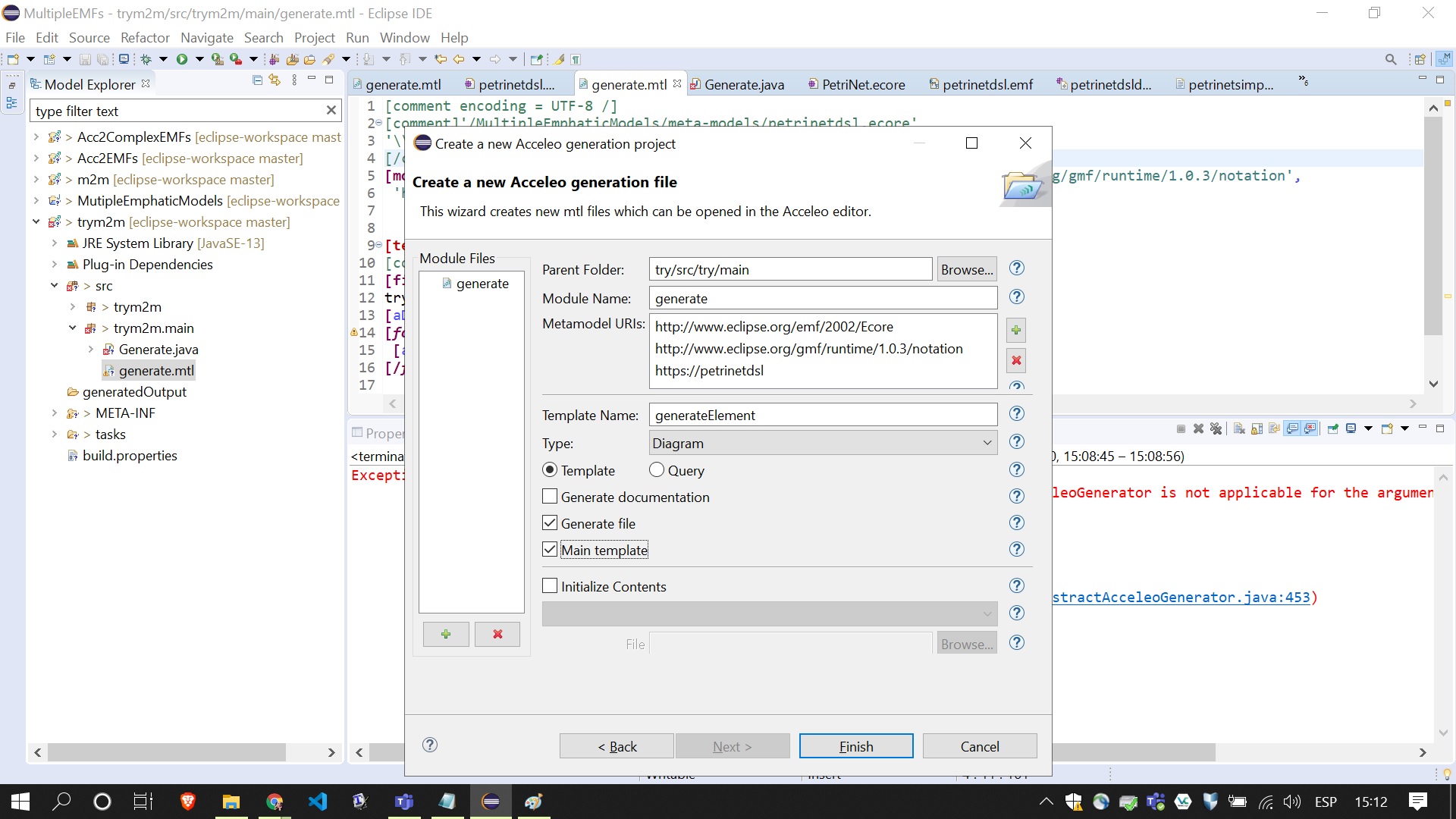Check the Initialize Contents checkbox
The height and width of the screenshot is (819, 1456).
550,586
